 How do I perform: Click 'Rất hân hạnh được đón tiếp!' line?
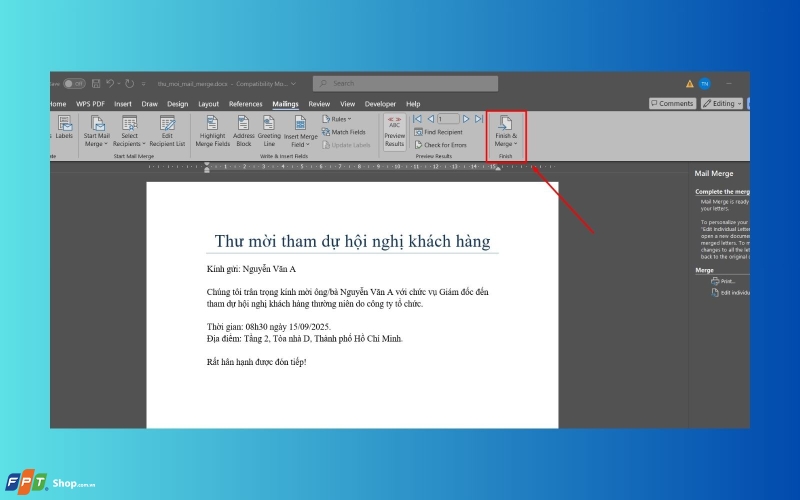pos(257,362)
